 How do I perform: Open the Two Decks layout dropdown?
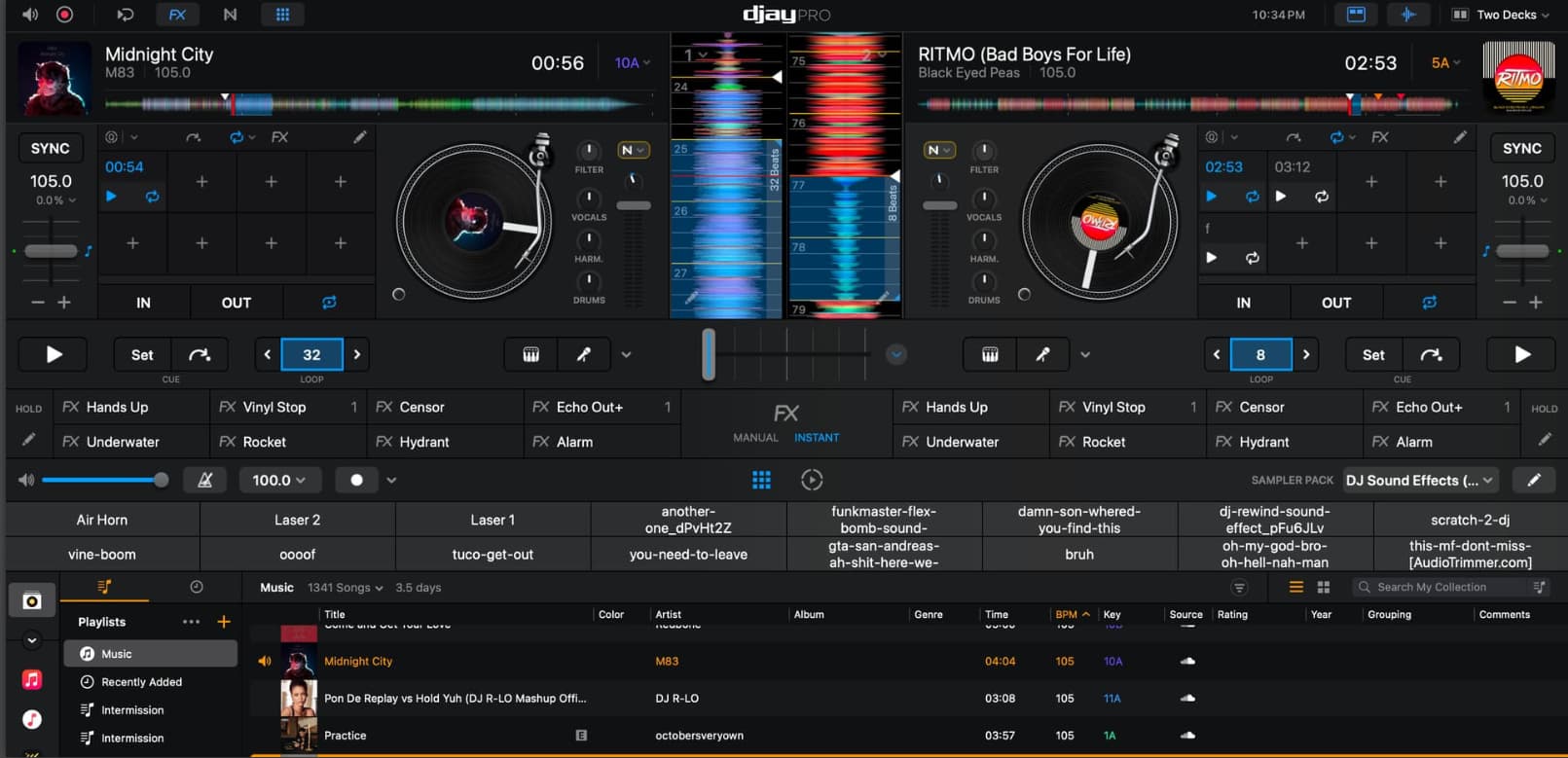pyautogui.click(x=1500, y=15)
